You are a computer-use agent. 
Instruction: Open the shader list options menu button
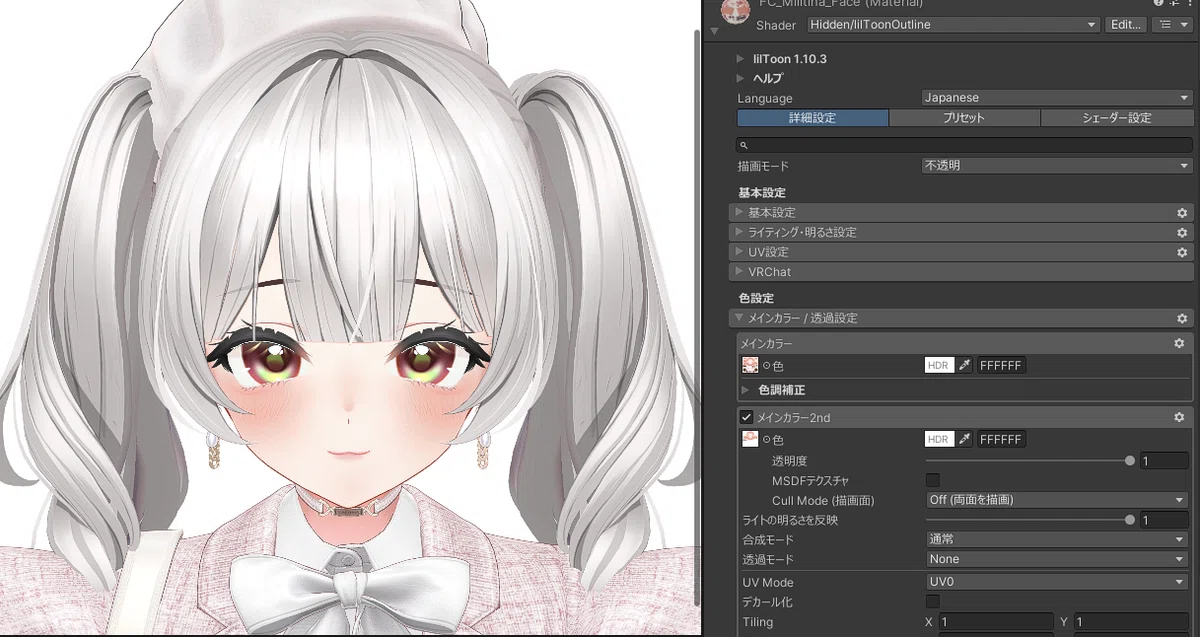tap(1172, 25)
